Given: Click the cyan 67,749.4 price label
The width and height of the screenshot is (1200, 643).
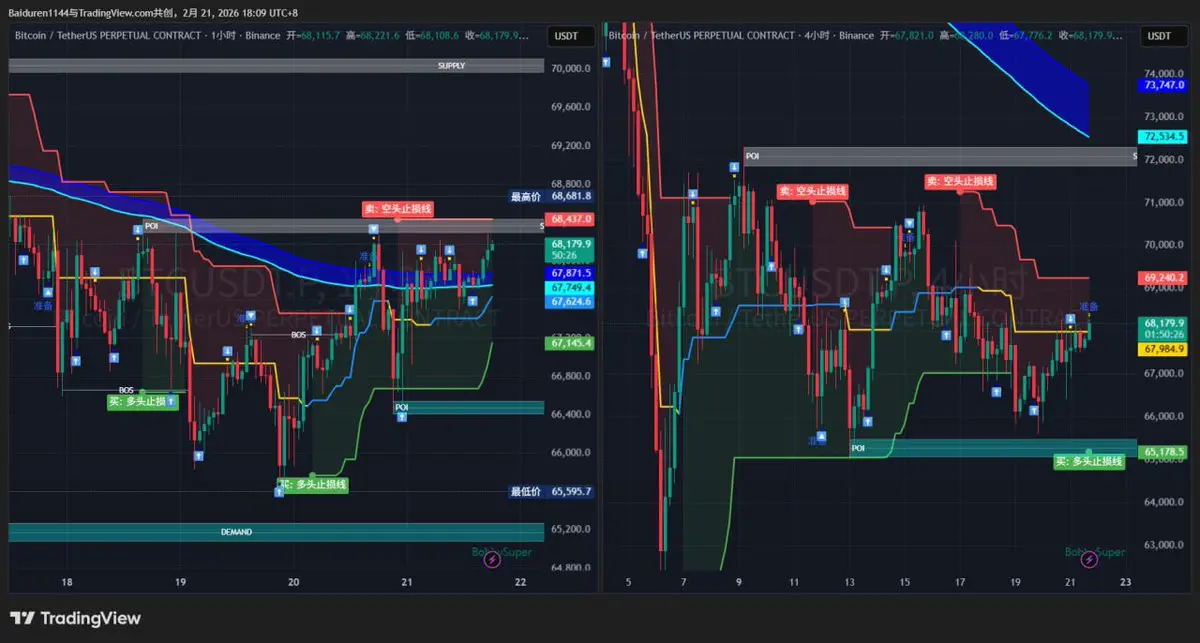Looking at the screenshot, I should [x=570, y=287].
